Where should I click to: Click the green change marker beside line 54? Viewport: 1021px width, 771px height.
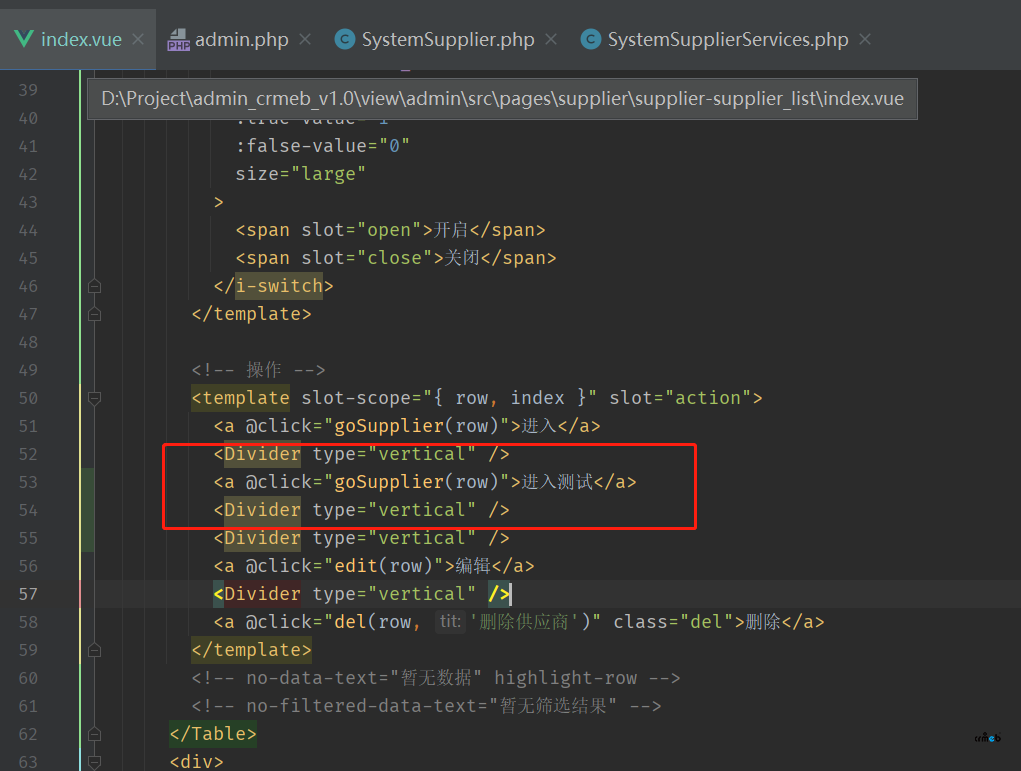pos(88,510)
